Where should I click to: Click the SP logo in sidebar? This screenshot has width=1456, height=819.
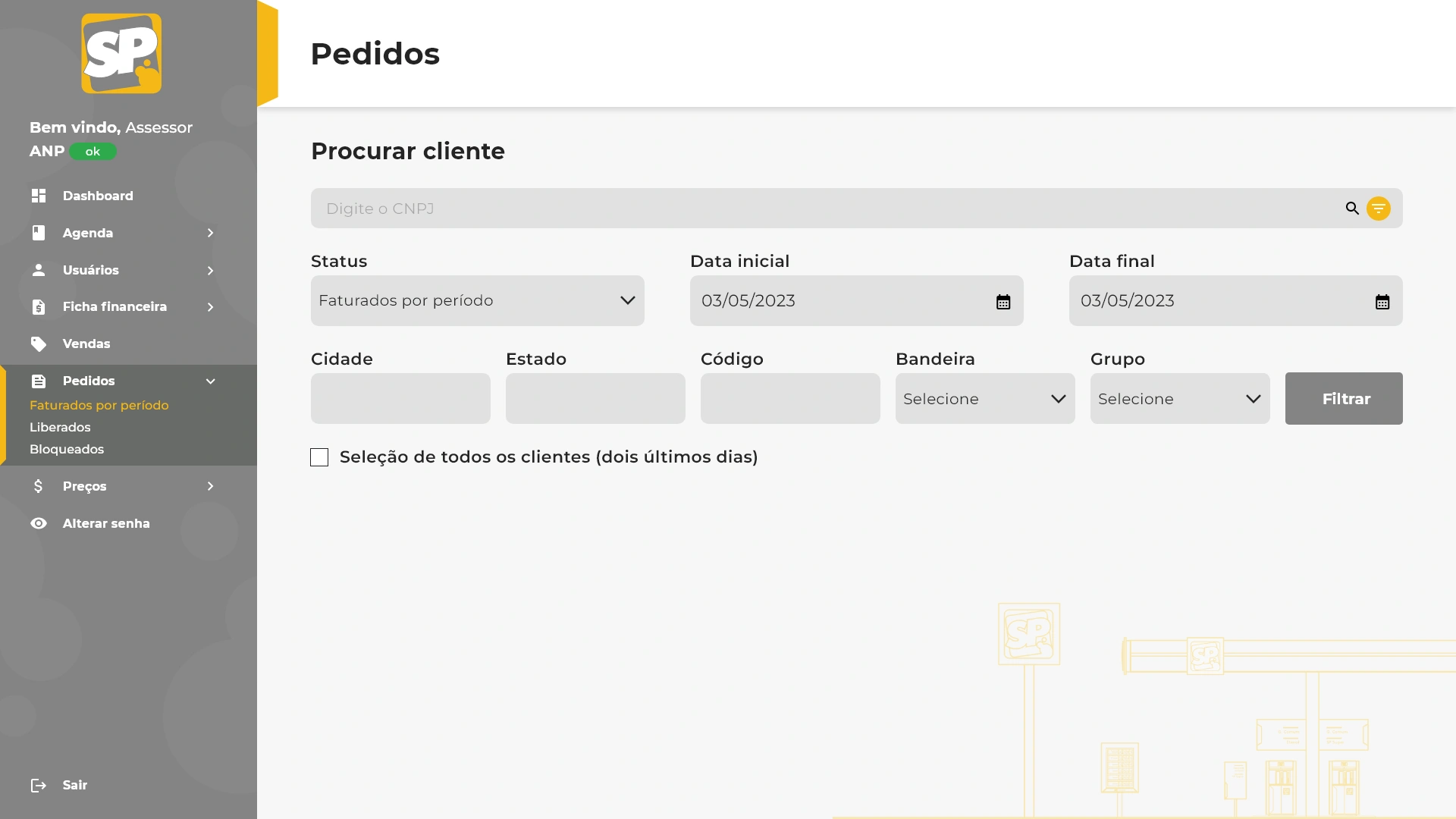tap(121, 53)
